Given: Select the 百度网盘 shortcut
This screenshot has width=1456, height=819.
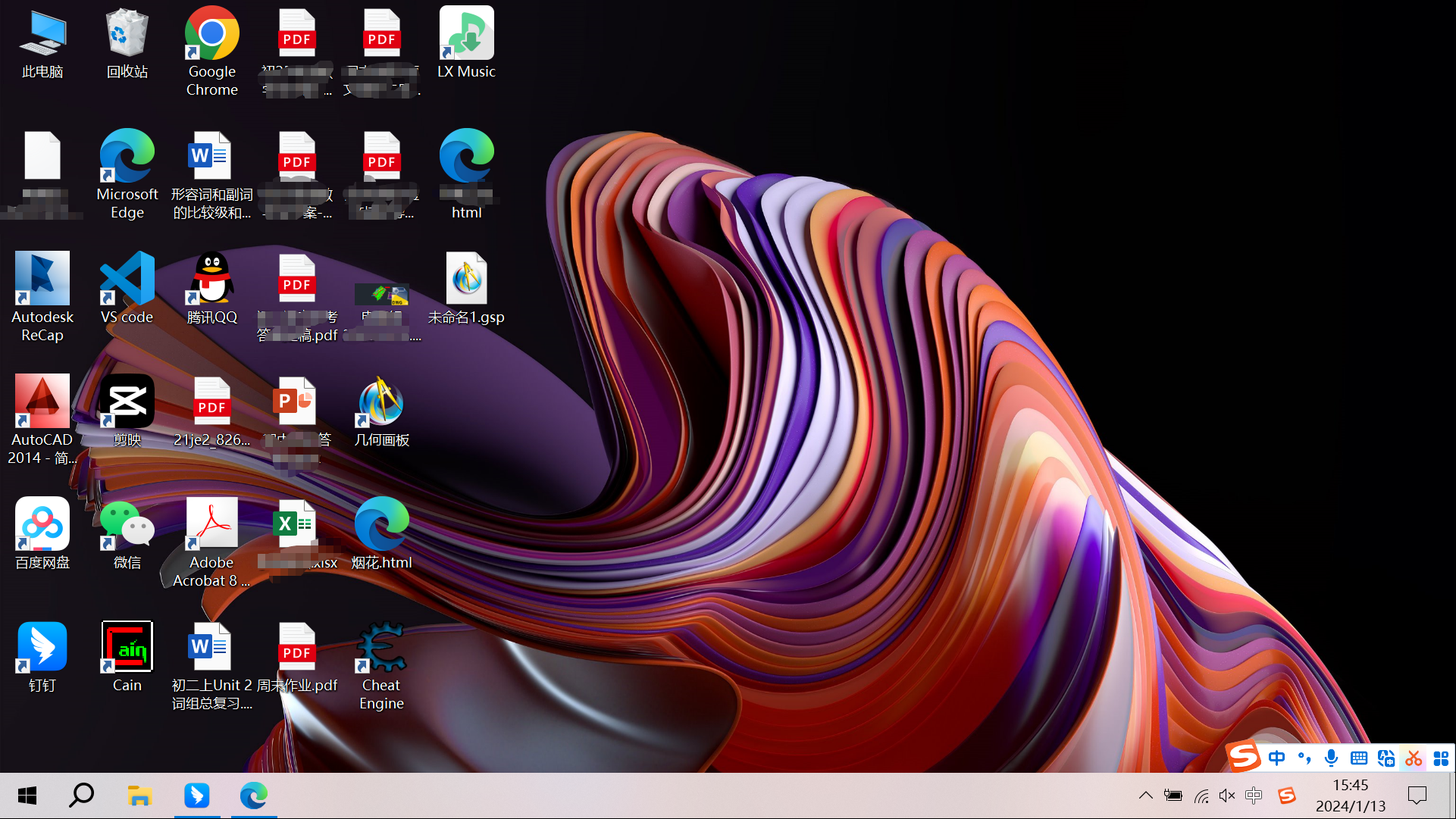Looking at the screenshot, I should click(42, 533).
